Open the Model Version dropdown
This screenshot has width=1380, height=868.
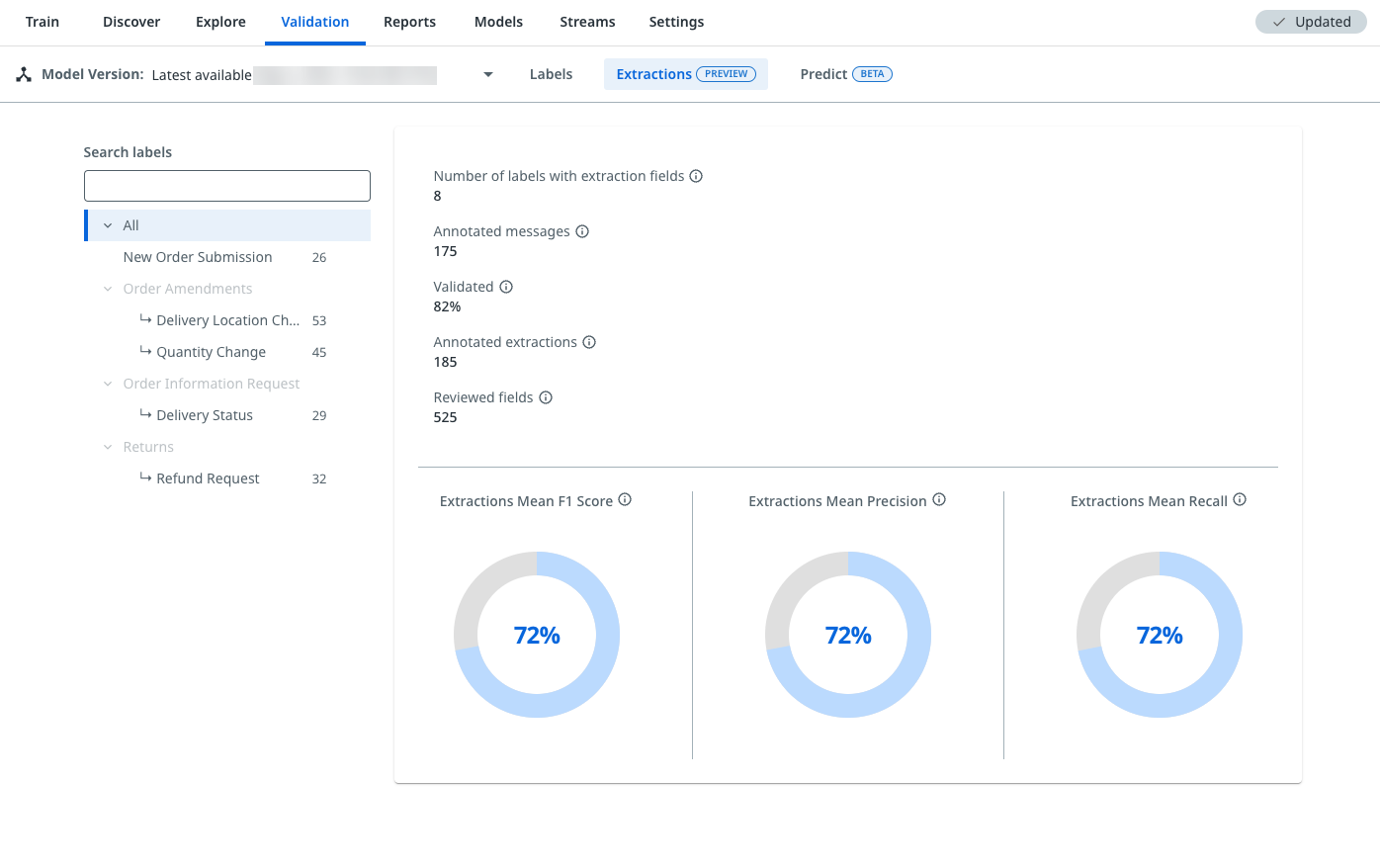486,73
